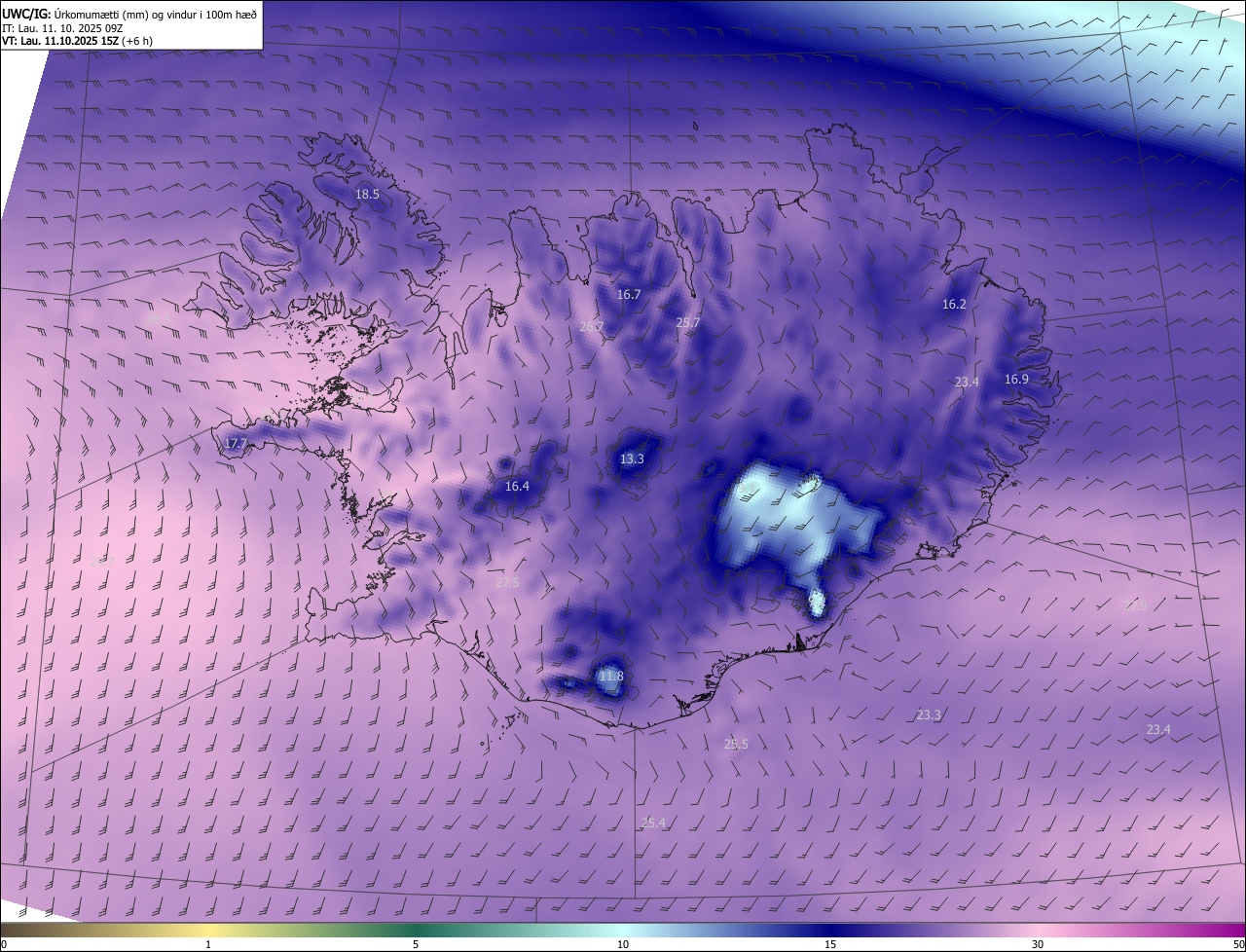Click the 30 label on the color scale
The height and width of the screenshot is (952, 1246).
tap(1038, 944)
